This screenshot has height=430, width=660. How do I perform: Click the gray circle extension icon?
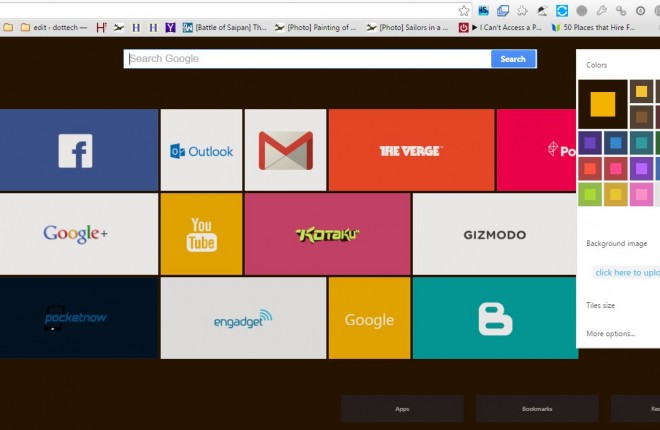pos(582,11)
